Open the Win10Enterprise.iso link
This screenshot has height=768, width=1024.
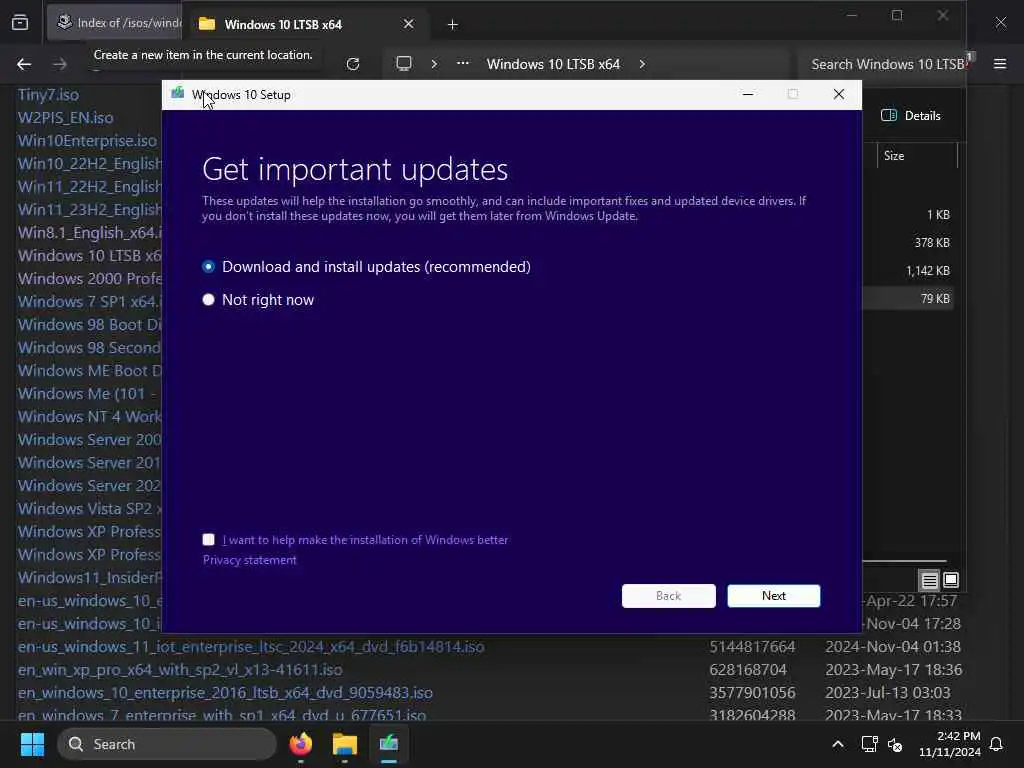coord(88,140)
